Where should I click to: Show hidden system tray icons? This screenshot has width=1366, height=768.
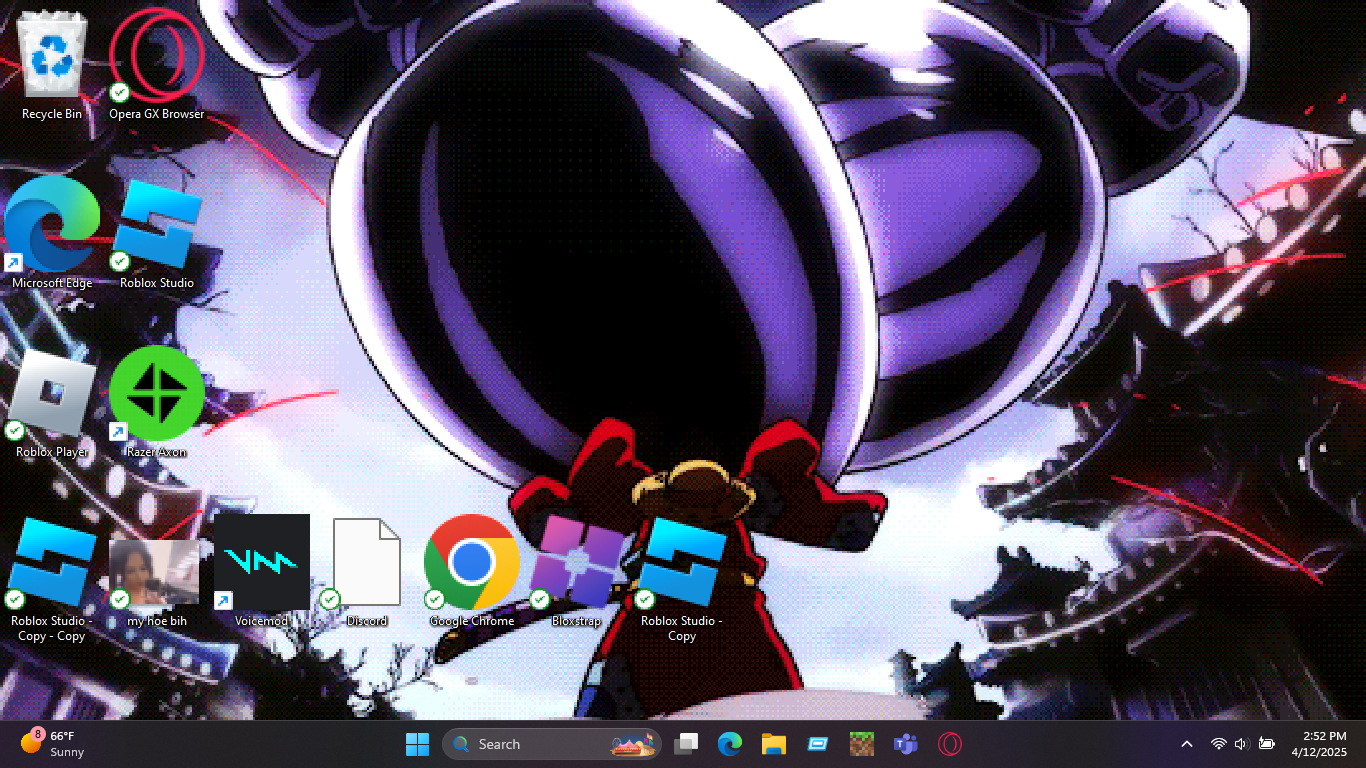click(x=1187, y=744)
